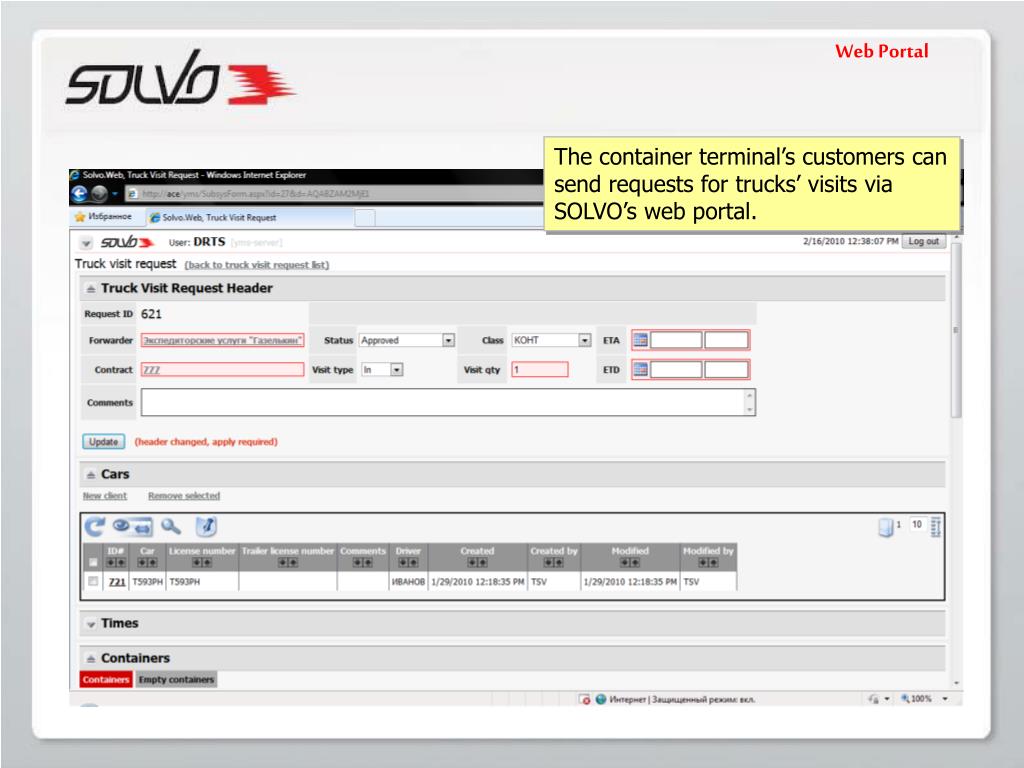The width and height of the screenshot is (1024, 768).
Task: Sort by Trailer license number arrows
Action: point(287,562)
